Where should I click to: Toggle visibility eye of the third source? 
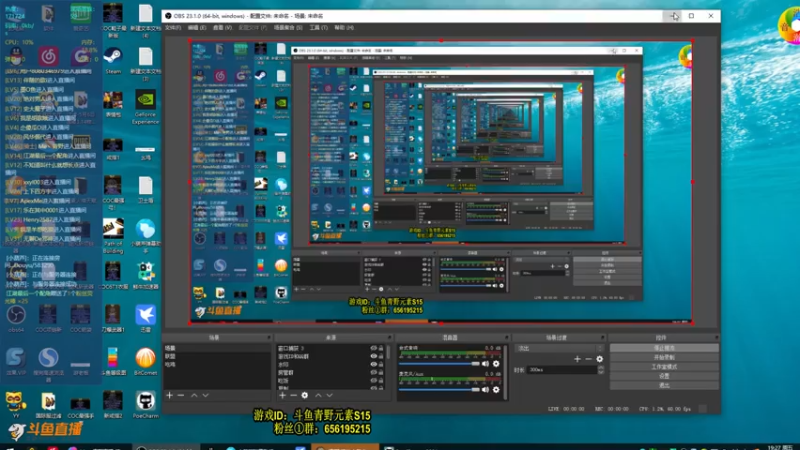coord(373,364)
